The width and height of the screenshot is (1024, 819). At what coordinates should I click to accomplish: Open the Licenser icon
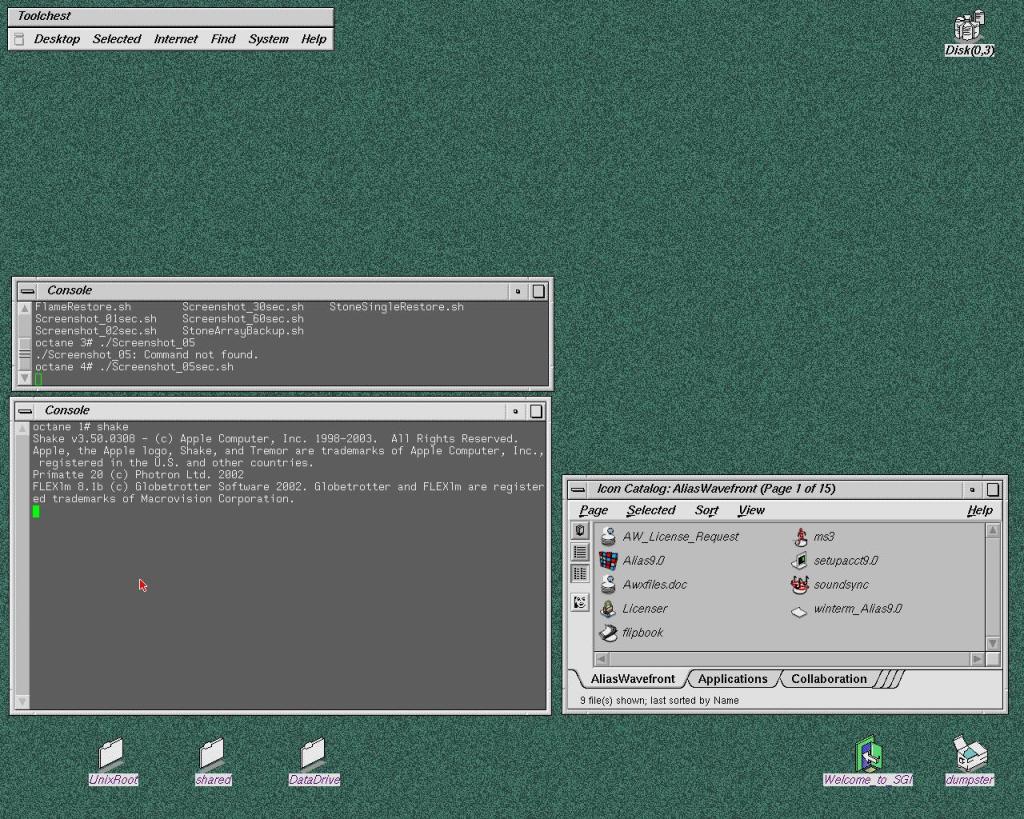pos(608,609)
